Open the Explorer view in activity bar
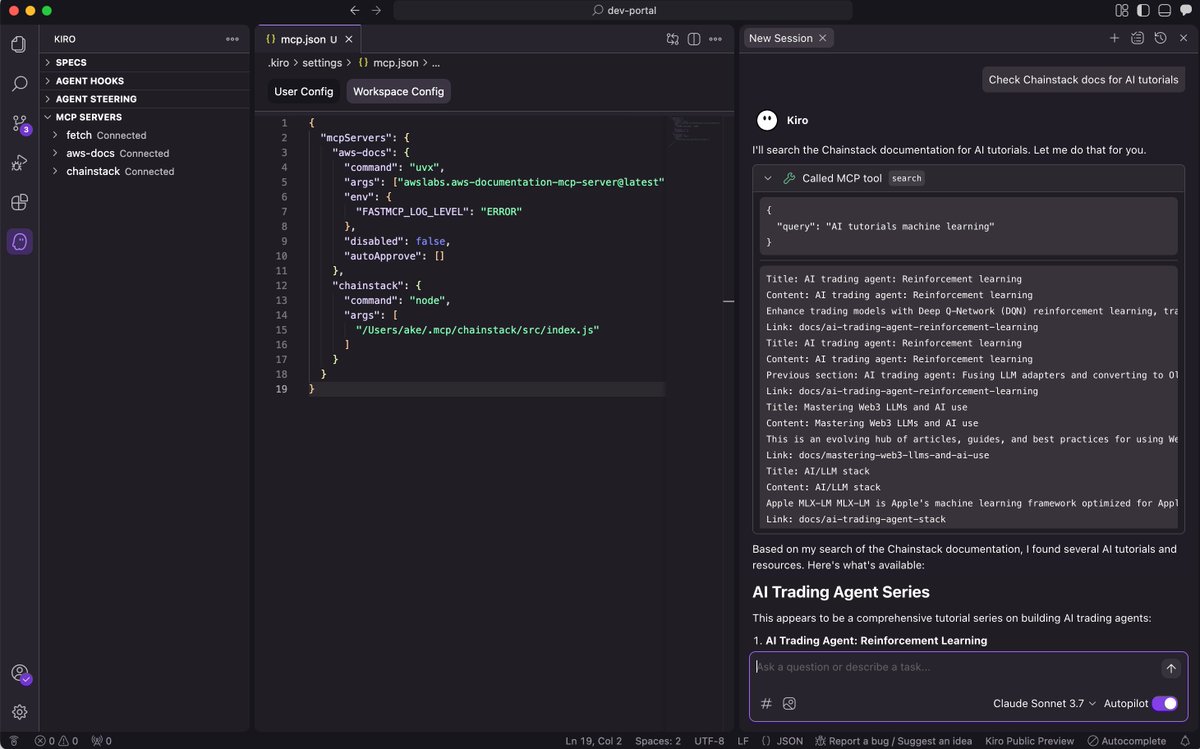1200x749 pixels. 19,44
